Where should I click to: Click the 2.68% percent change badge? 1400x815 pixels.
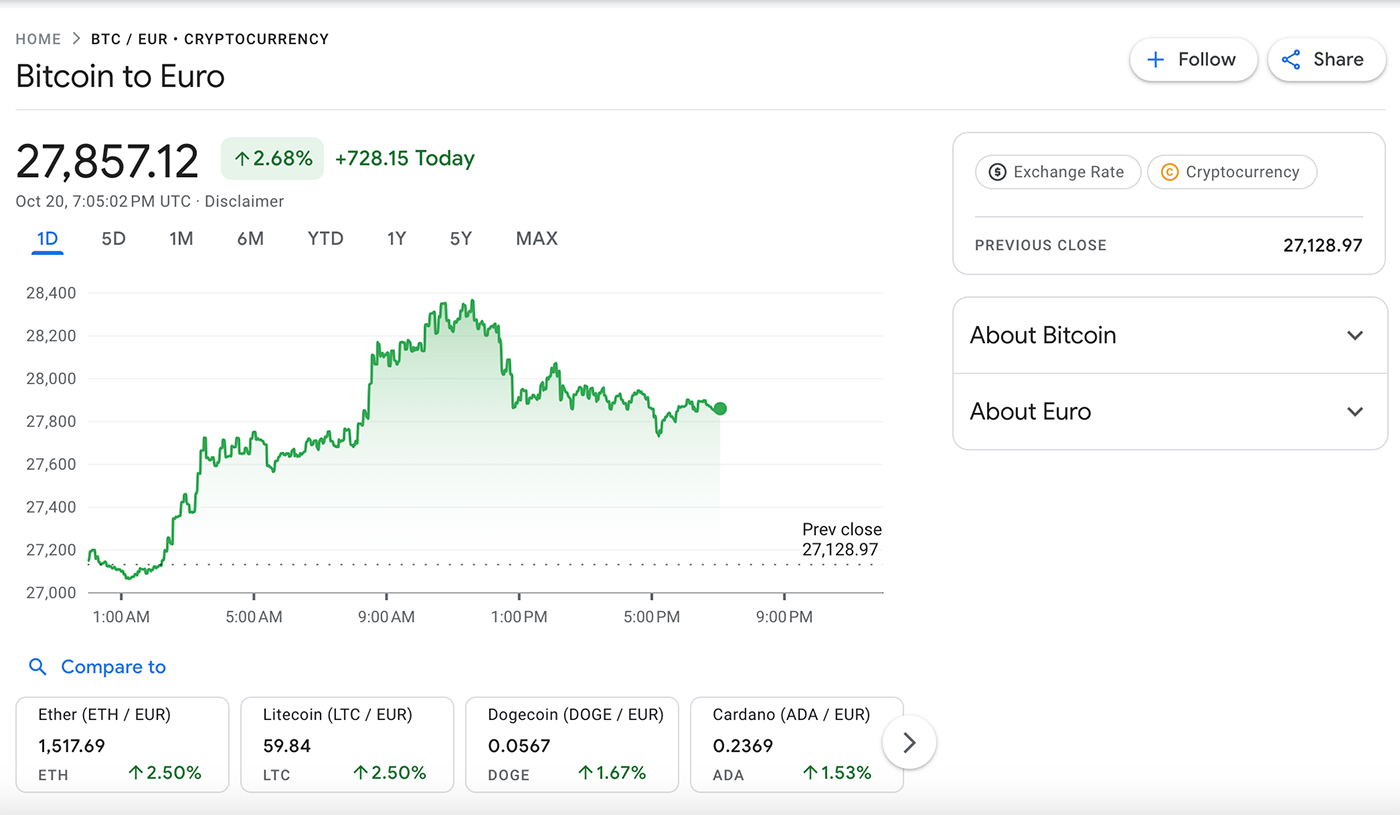(272, 158)
